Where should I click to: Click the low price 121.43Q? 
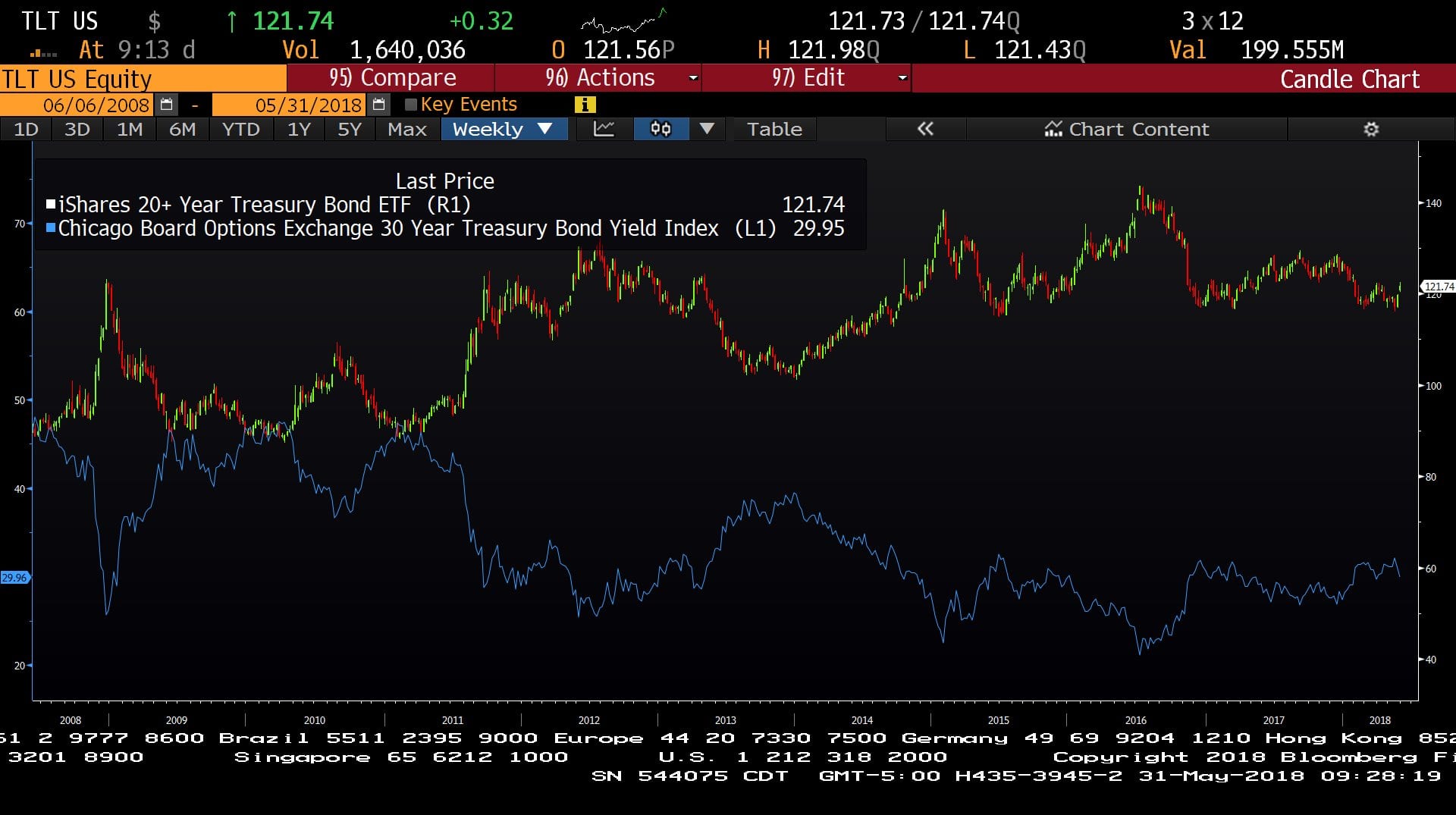[x=1040, y=50]
